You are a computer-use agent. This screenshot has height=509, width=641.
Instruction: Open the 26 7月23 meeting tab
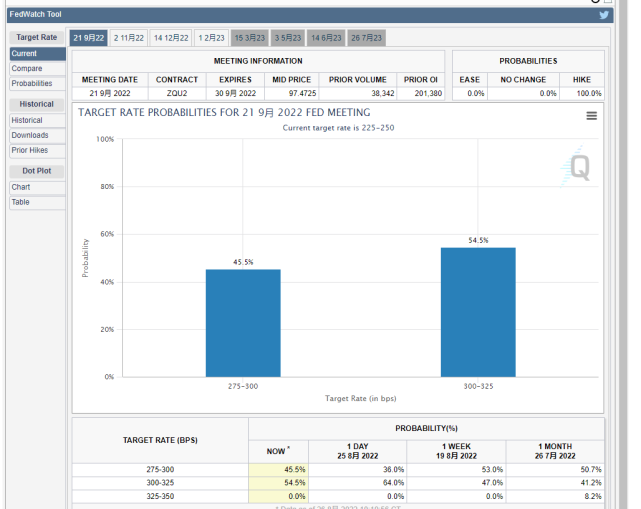pos(367,38)
